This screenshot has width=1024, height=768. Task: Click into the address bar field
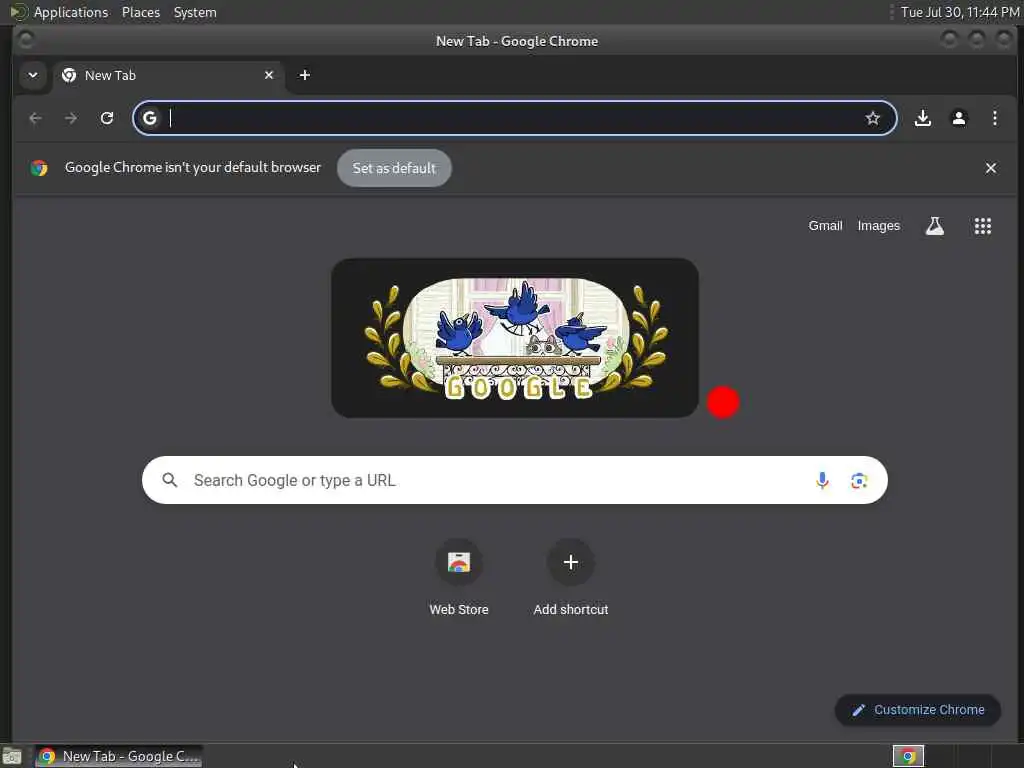click(515, 118)
